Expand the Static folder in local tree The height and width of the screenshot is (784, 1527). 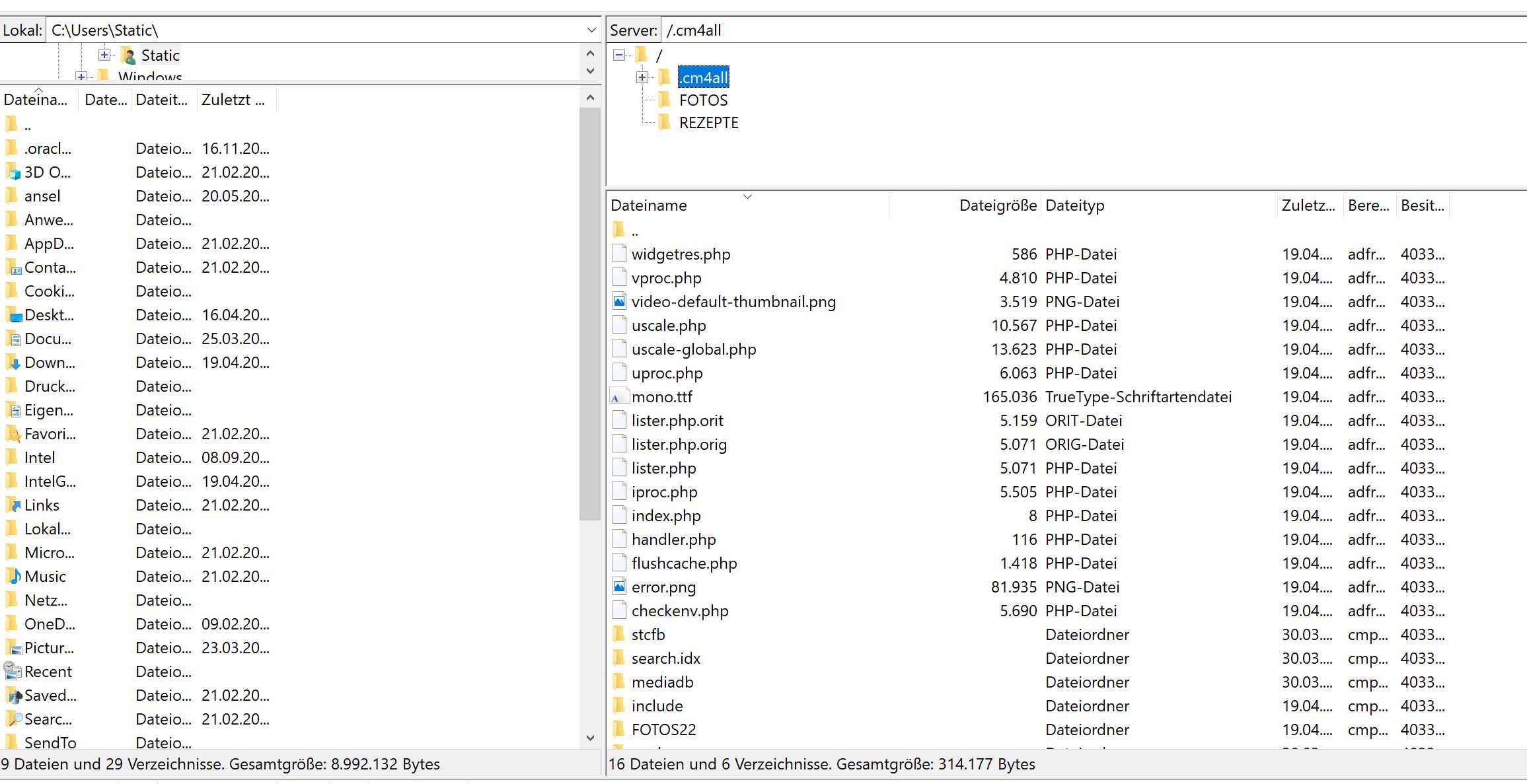104,55
